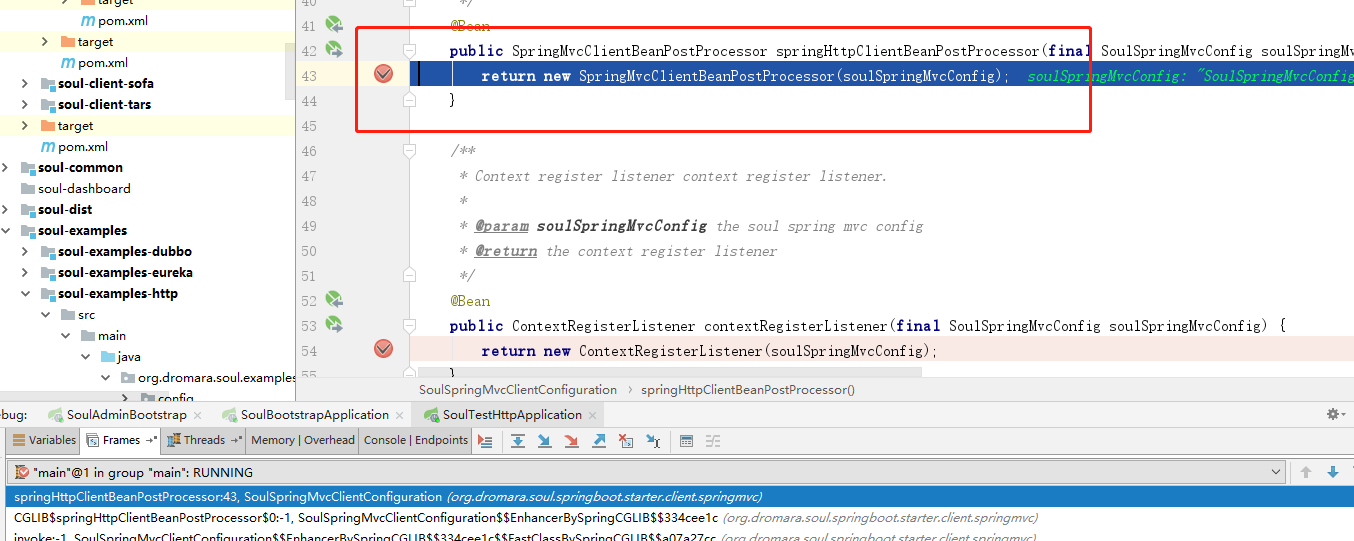Collapse the src folder
Screen dimensions: 1354x541
point(45,315)
